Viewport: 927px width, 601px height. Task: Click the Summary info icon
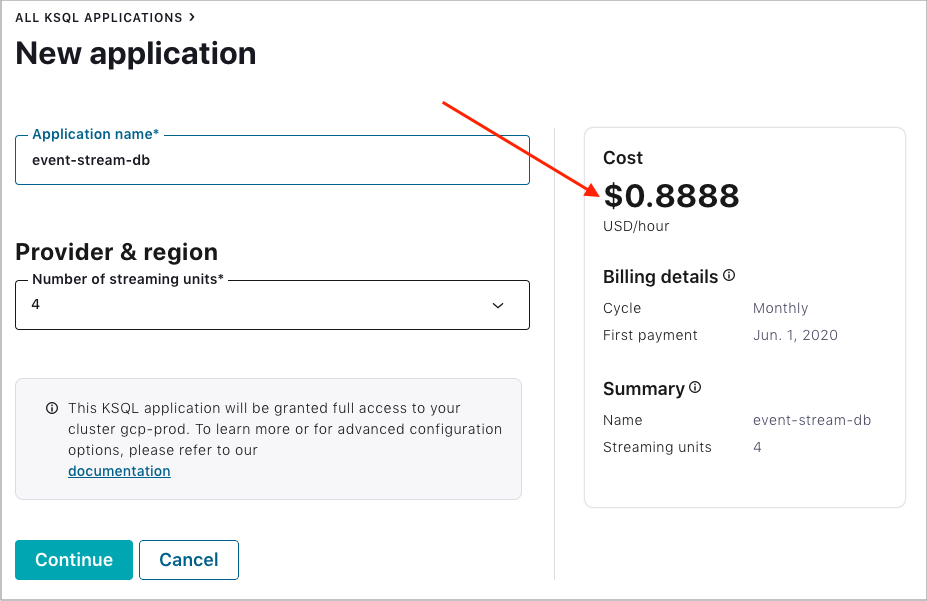(695, 388)
